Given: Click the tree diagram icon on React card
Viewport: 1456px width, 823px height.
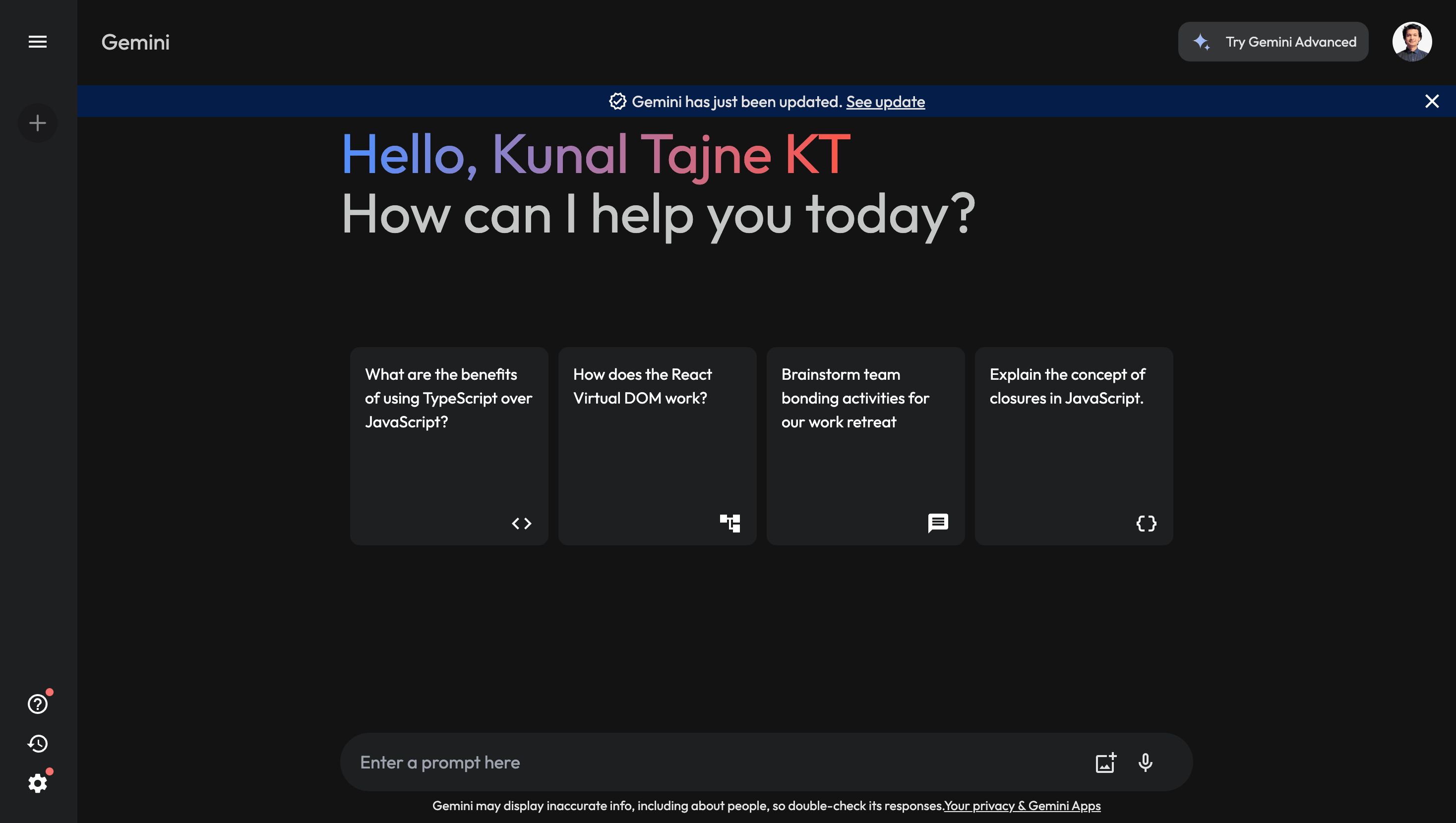Looking at the screenshot, I should tap(729, 523).
